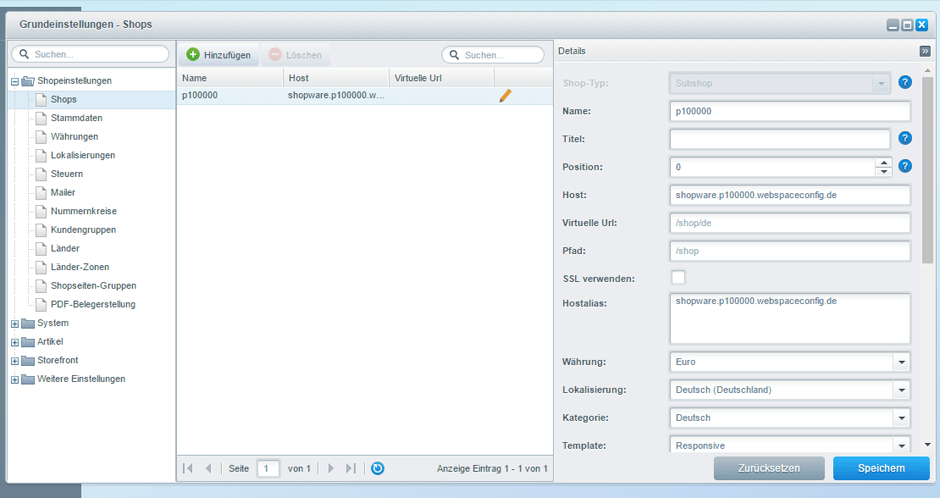Image resolution: width=940 pixels, height=498 pixels.
Task: Click the help icon next to Titel
Action: point(905,138)
